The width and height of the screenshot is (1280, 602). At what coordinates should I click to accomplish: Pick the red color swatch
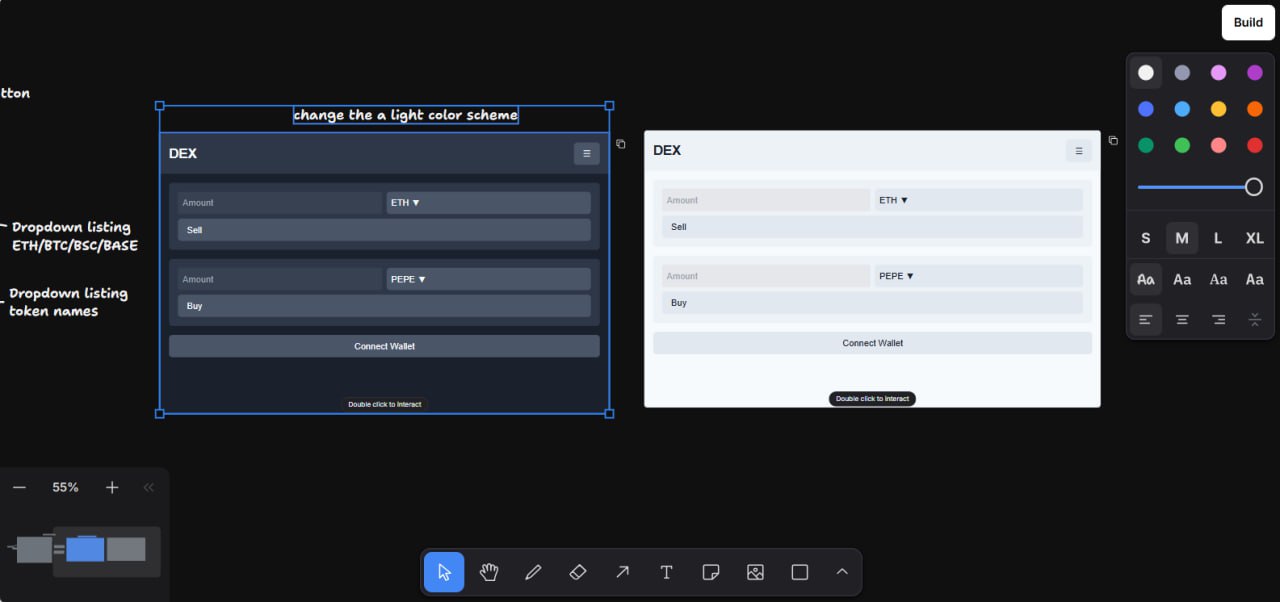(x=1254, y=146)
